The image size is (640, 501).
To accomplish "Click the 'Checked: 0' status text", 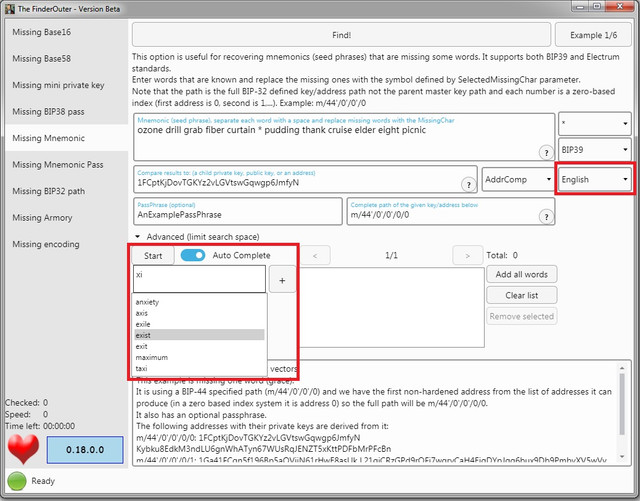I will coord(27,403).
